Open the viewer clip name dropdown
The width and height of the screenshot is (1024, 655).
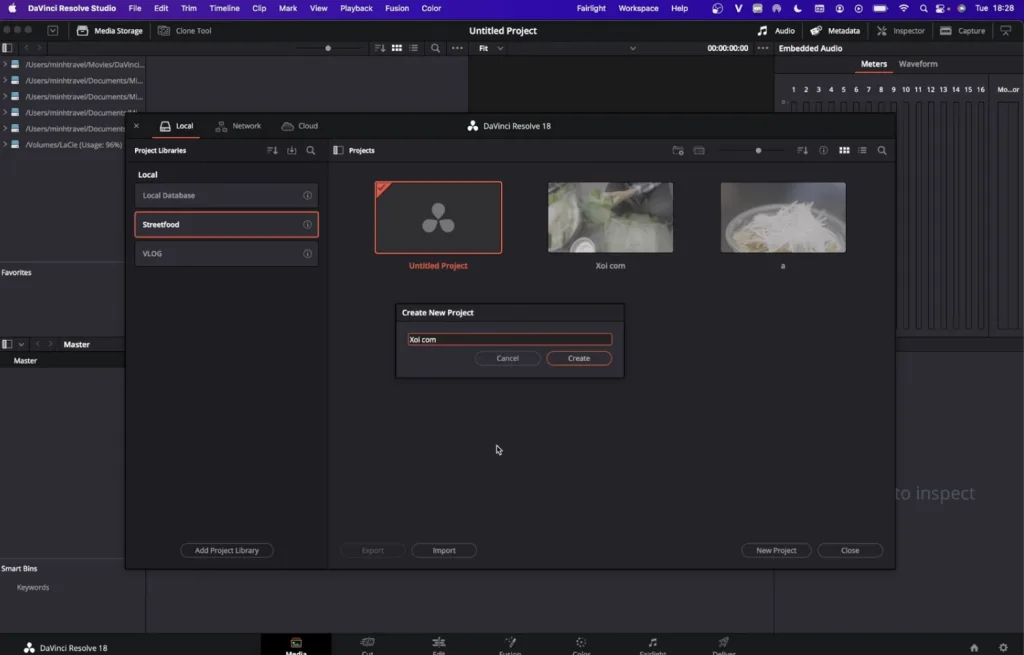[632, 48]
